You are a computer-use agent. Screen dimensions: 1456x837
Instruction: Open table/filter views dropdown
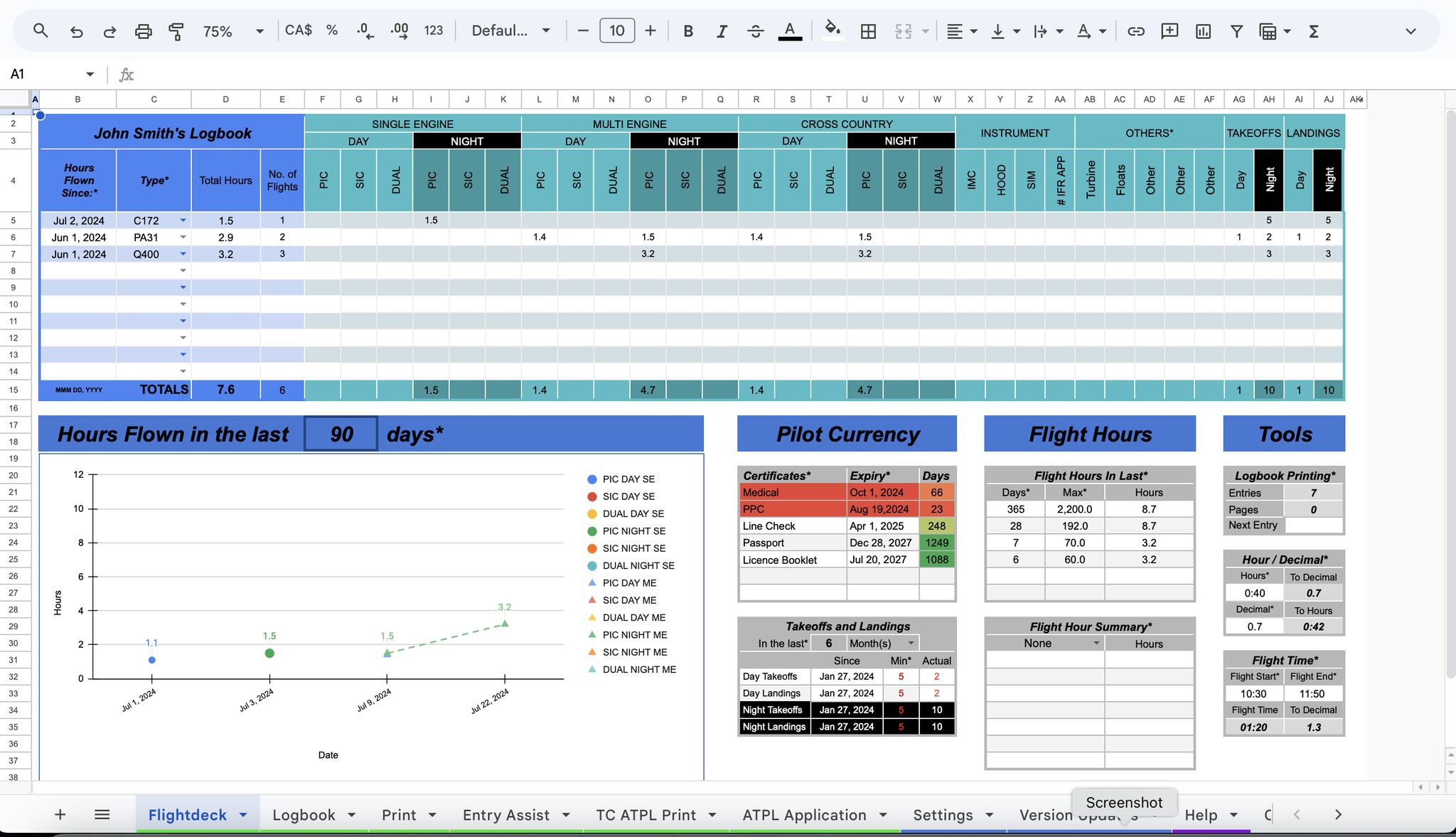point(1275,31)
